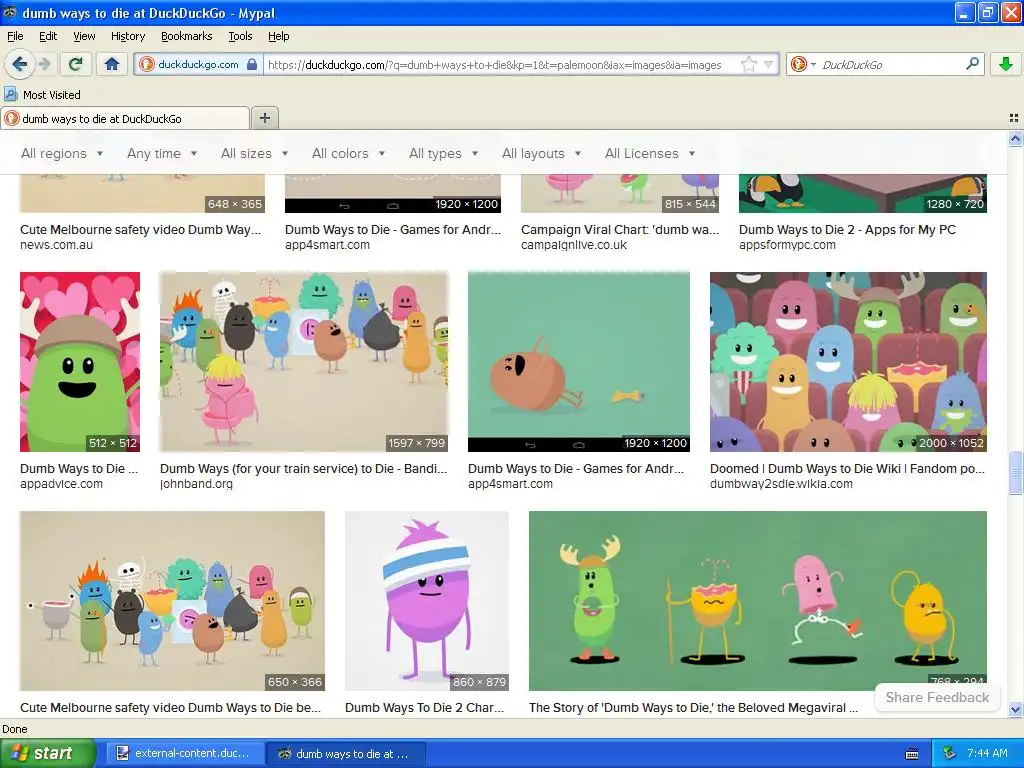The height and width of the screenshot is (768, 1024).
Task: Click the system tray notification icon
Action: pos(950,753)
